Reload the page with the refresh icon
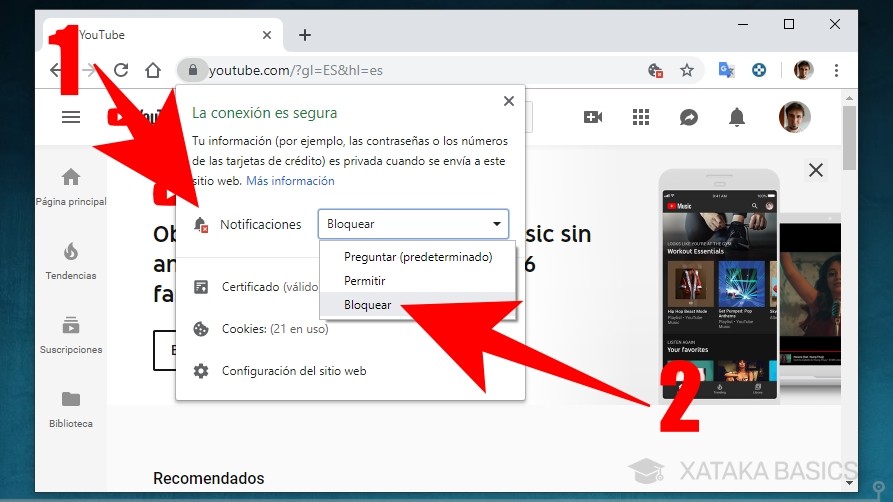Image resolution: width=893 pixels, height=502 pixels. pos(121,70)
